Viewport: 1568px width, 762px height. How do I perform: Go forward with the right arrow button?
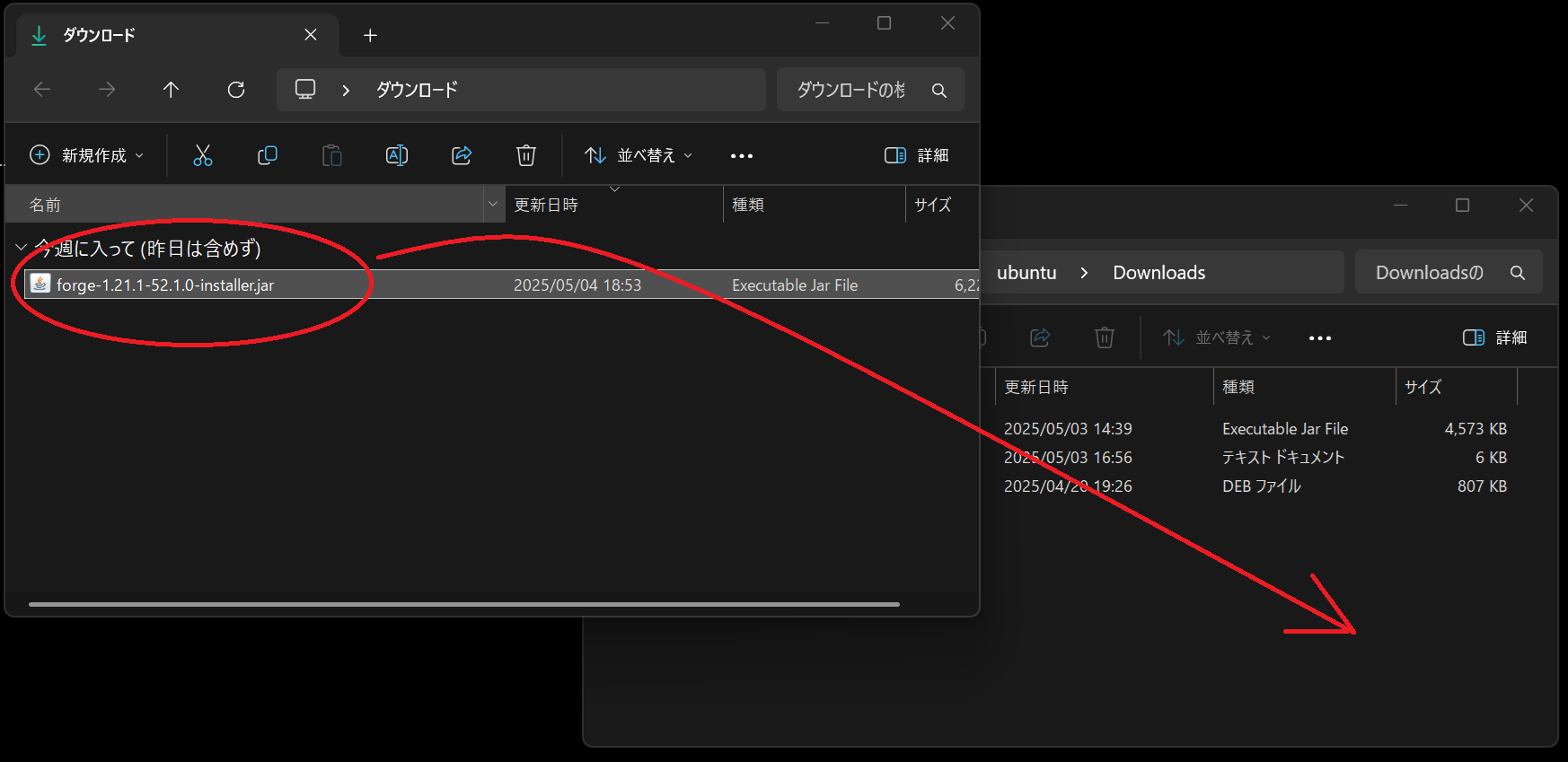click(107, 89)
